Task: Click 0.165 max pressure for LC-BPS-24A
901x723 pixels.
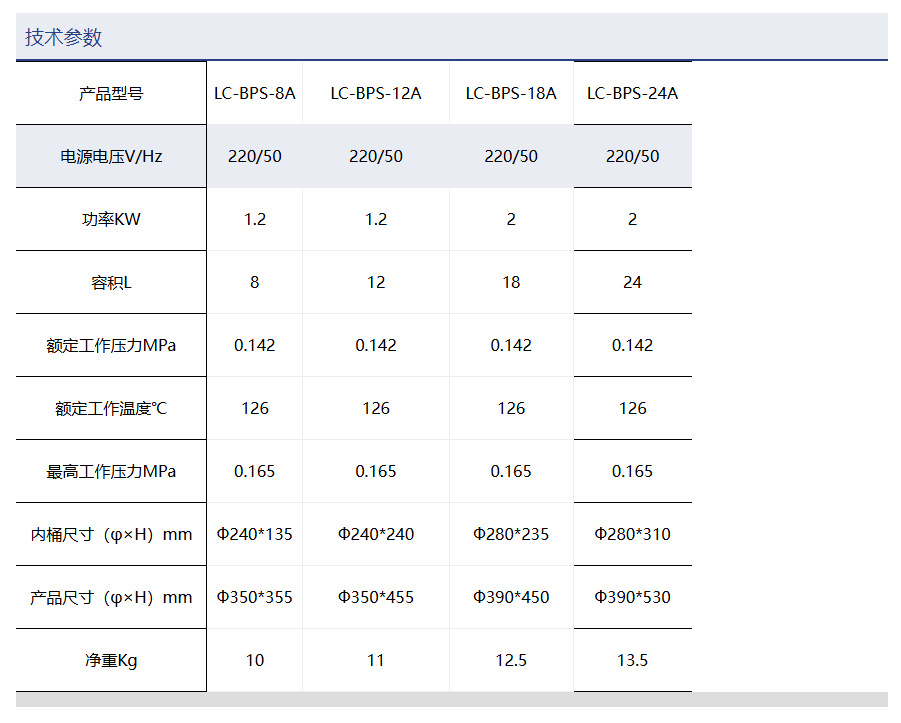Action: click(x=632, y=471)
